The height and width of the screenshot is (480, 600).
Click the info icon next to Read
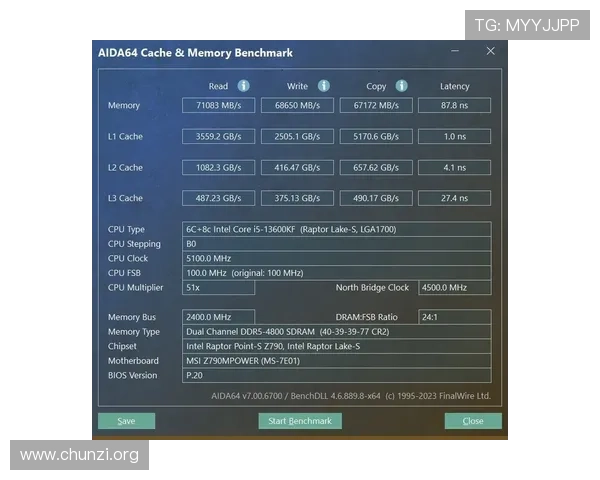click(243, 86)
